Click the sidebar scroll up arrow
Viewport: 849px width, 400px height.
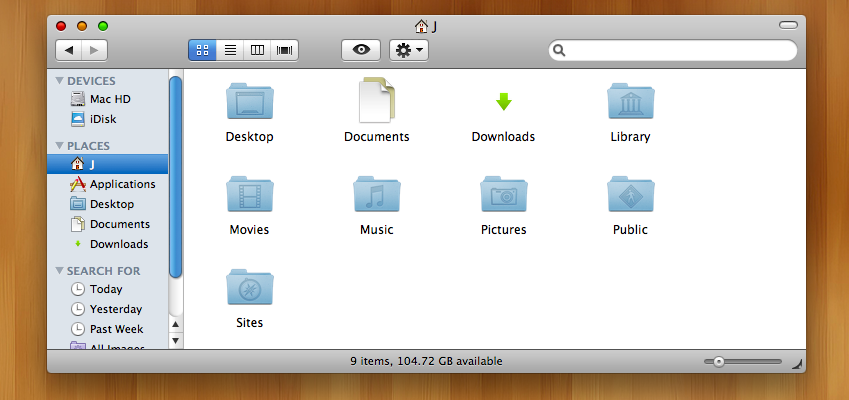point(175,325)
